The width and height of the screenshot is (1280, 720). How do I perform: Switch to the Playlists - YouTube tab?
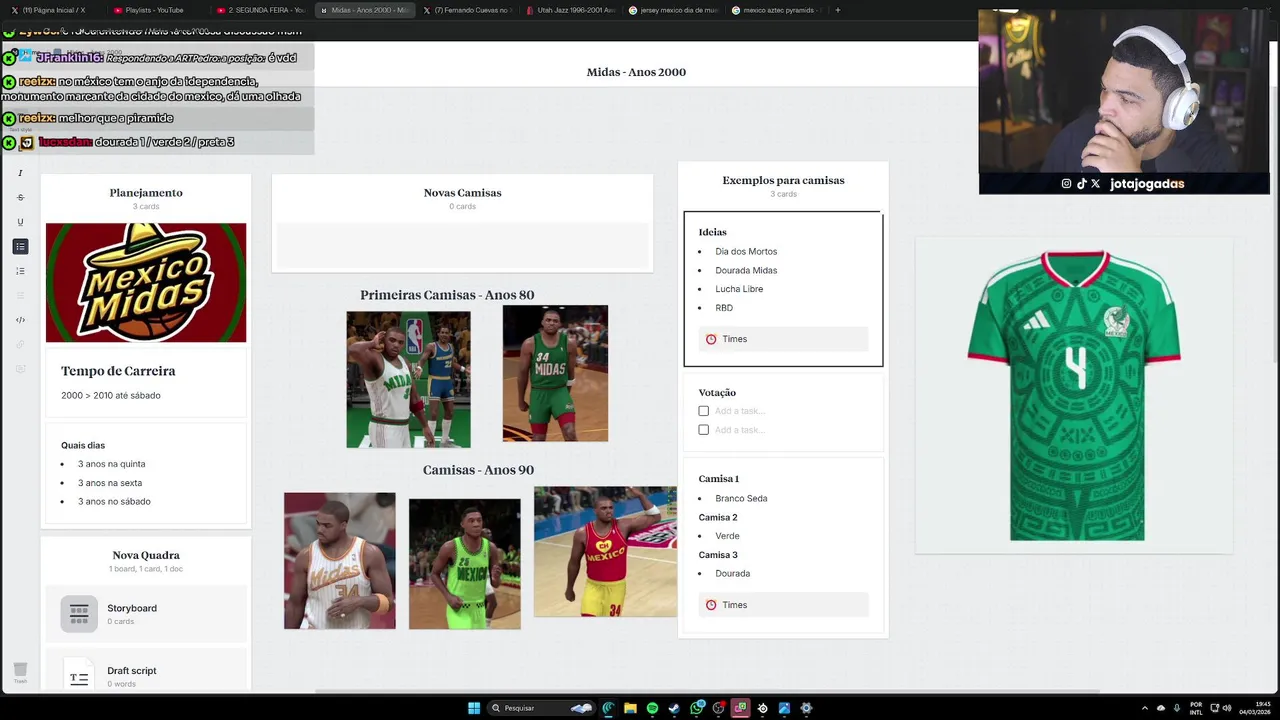155,10
